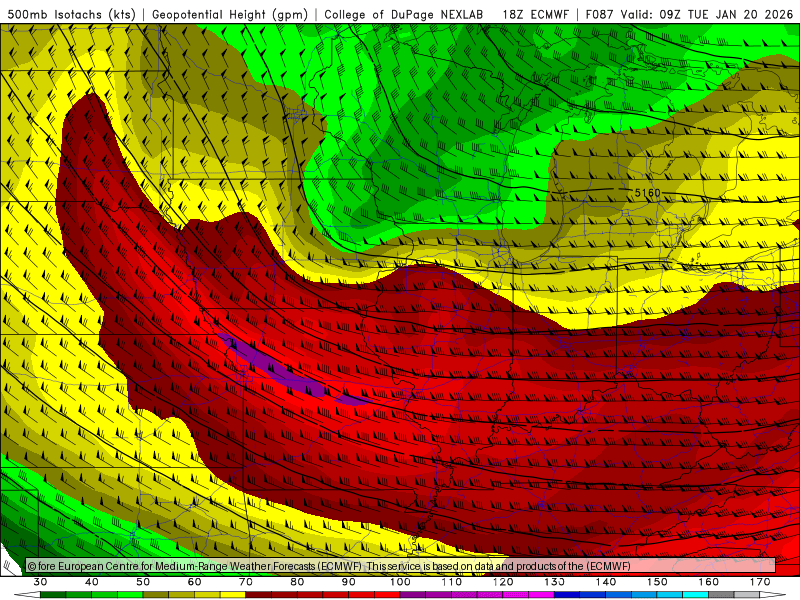800x600 pixels.
Task: Select the dark blue colorbar swatch under 130
Action: (567, 595)
